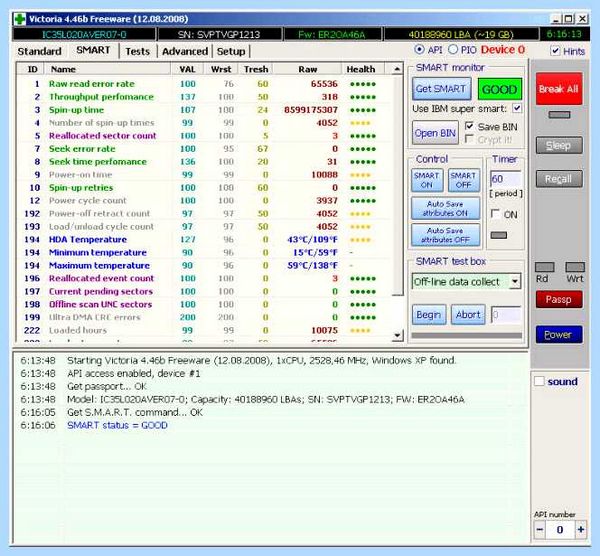Open the SMART tab
Image resolution: width=600 pixels, height=556 pixels.
click(93, 50)
